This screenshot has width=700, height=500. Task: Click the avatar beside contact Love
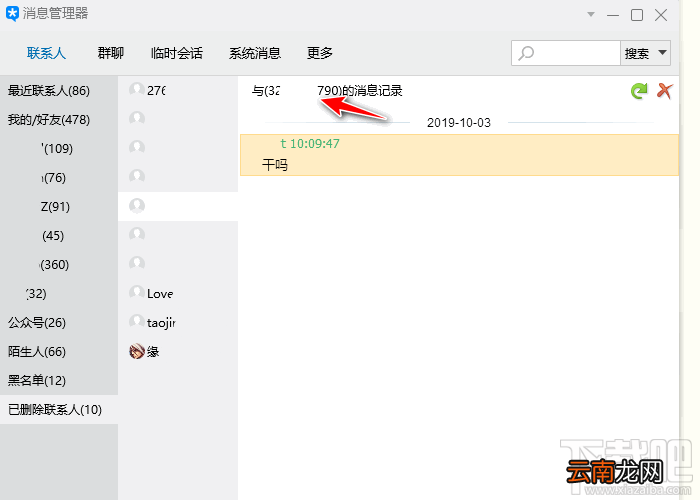pyautogui.click(x=137, y=293)
